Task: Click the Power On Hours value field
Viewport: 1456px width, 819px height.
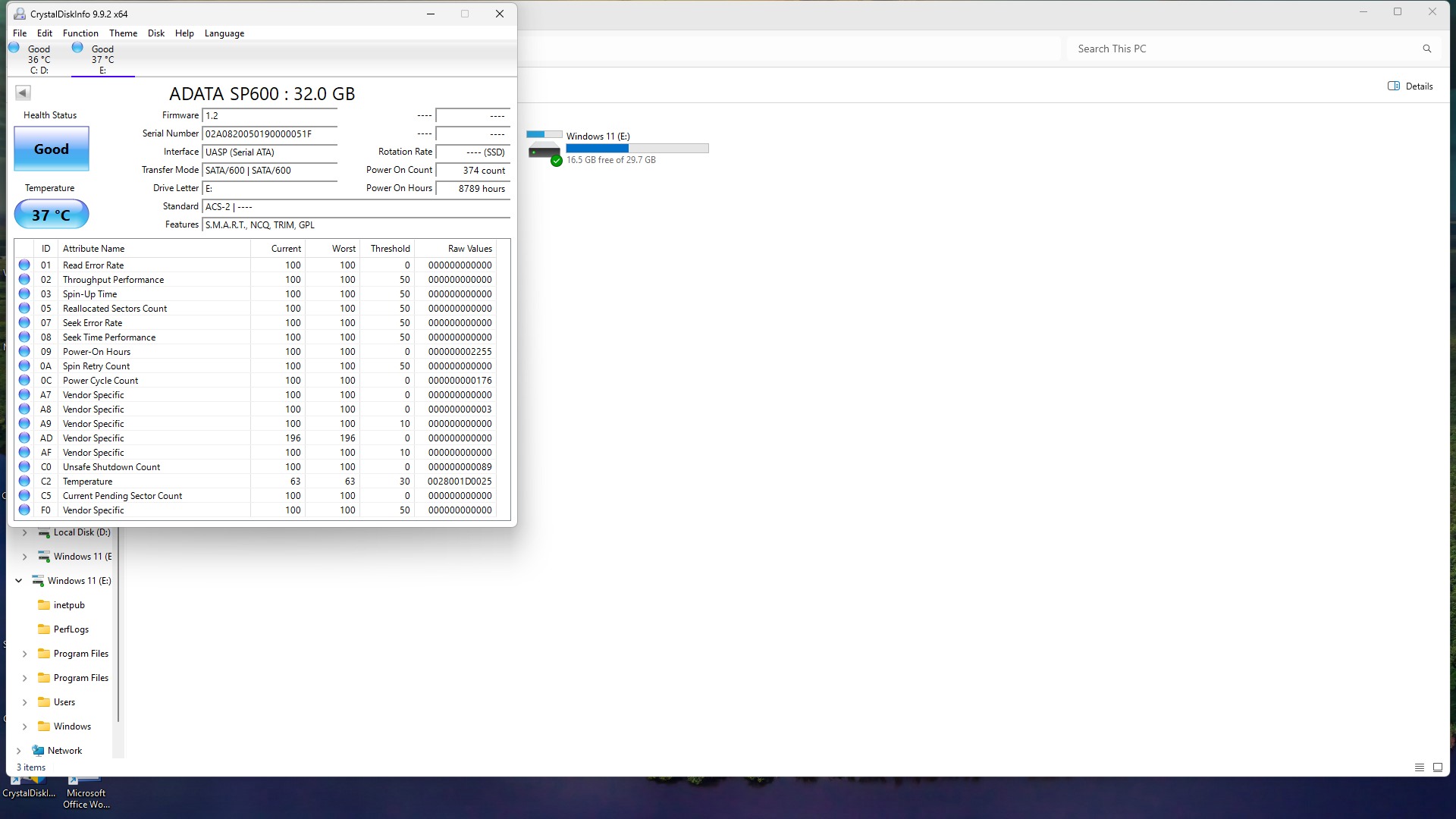Action: [472, 189]
